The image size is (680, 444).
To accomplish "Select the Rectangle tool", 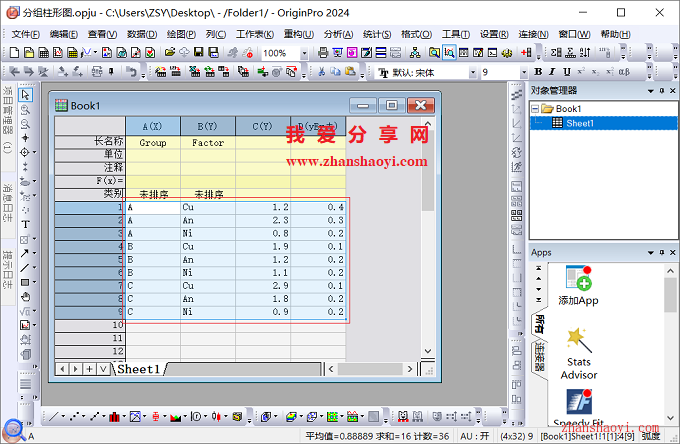I will click(x=25, y=282).
